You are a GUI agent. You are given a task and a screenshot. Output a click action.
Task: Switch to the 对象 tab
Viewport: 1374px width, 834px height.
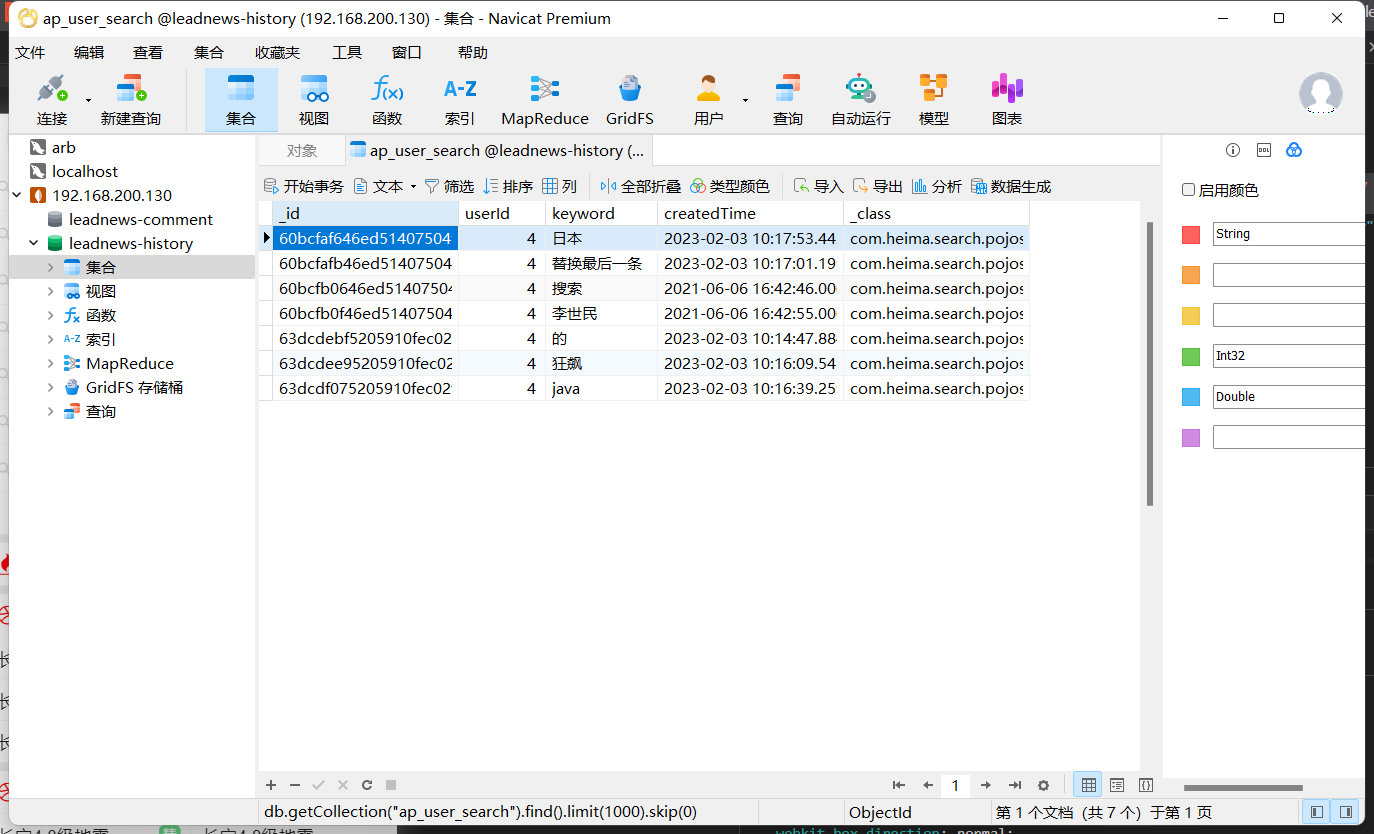[x=301, y=150]
